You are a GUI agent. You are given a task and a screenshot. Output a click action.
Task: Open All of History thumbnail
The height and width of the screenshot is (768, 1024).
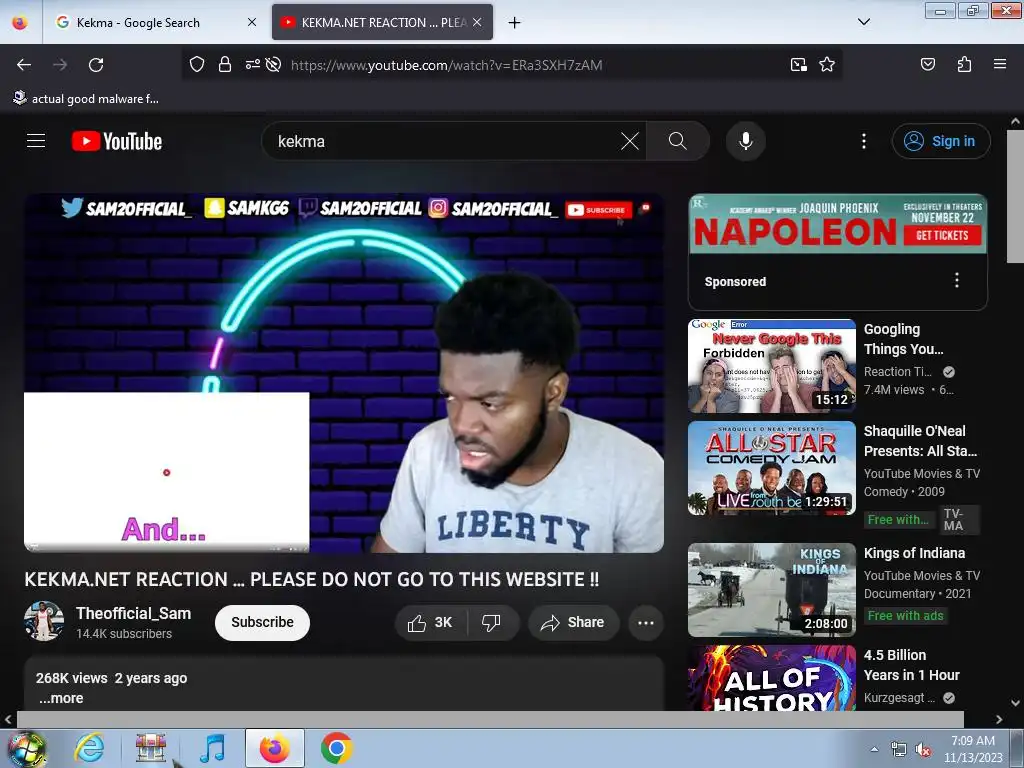[x=771, y=678]
